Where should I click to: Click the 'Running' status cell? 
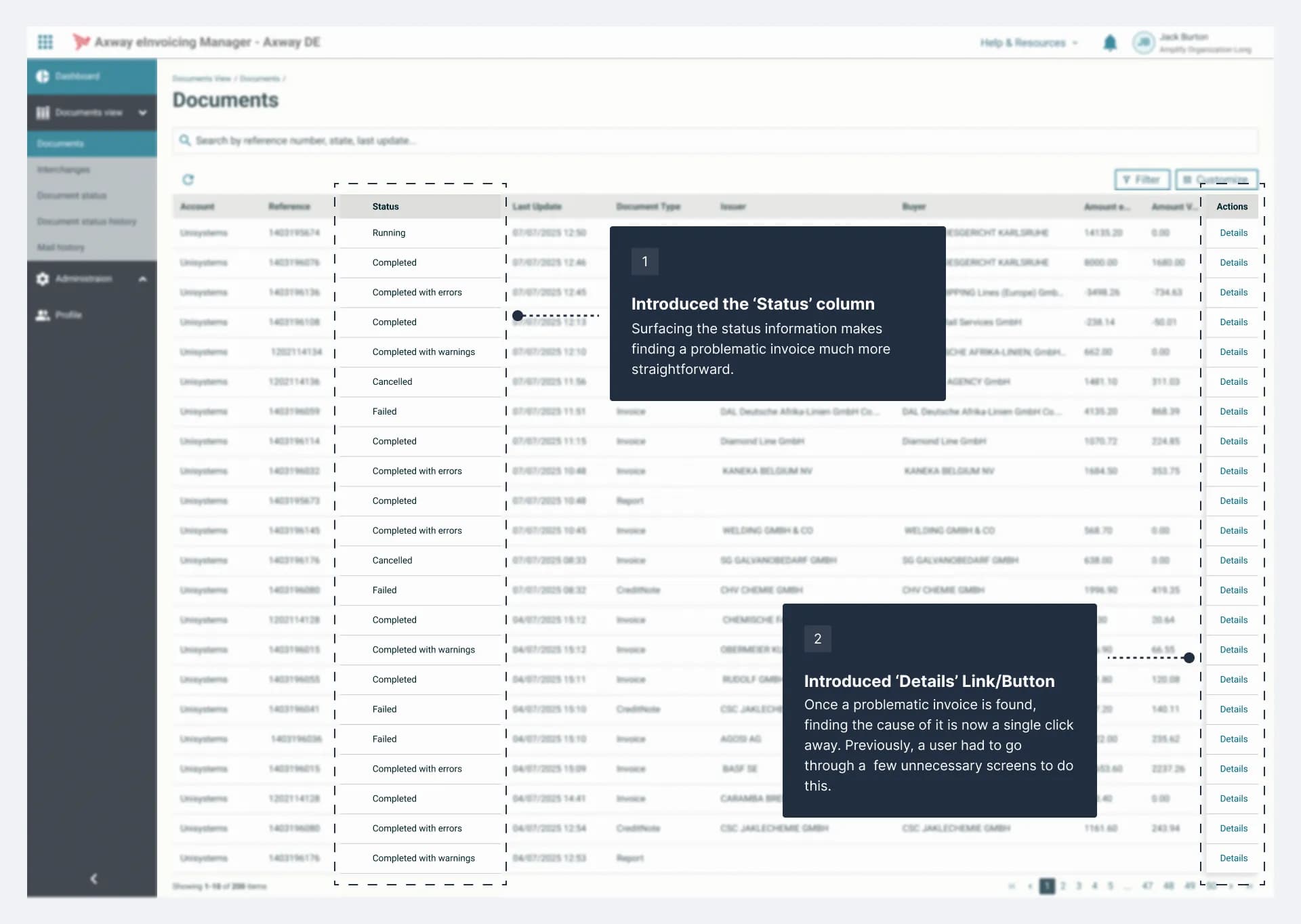point(389,232)
